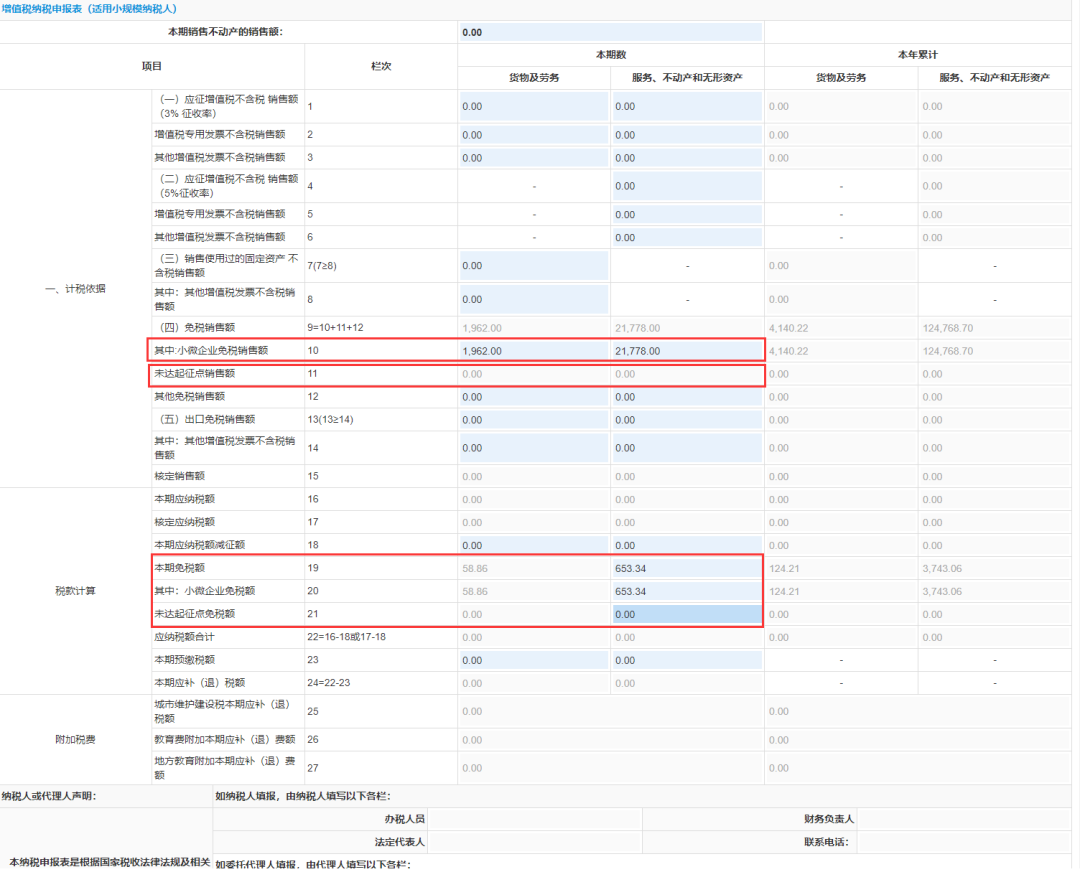This screenshot has height=872, width=1080.
Task: Click row 1 货物及劳务 sales amount field
Action: tap(534, 106)
